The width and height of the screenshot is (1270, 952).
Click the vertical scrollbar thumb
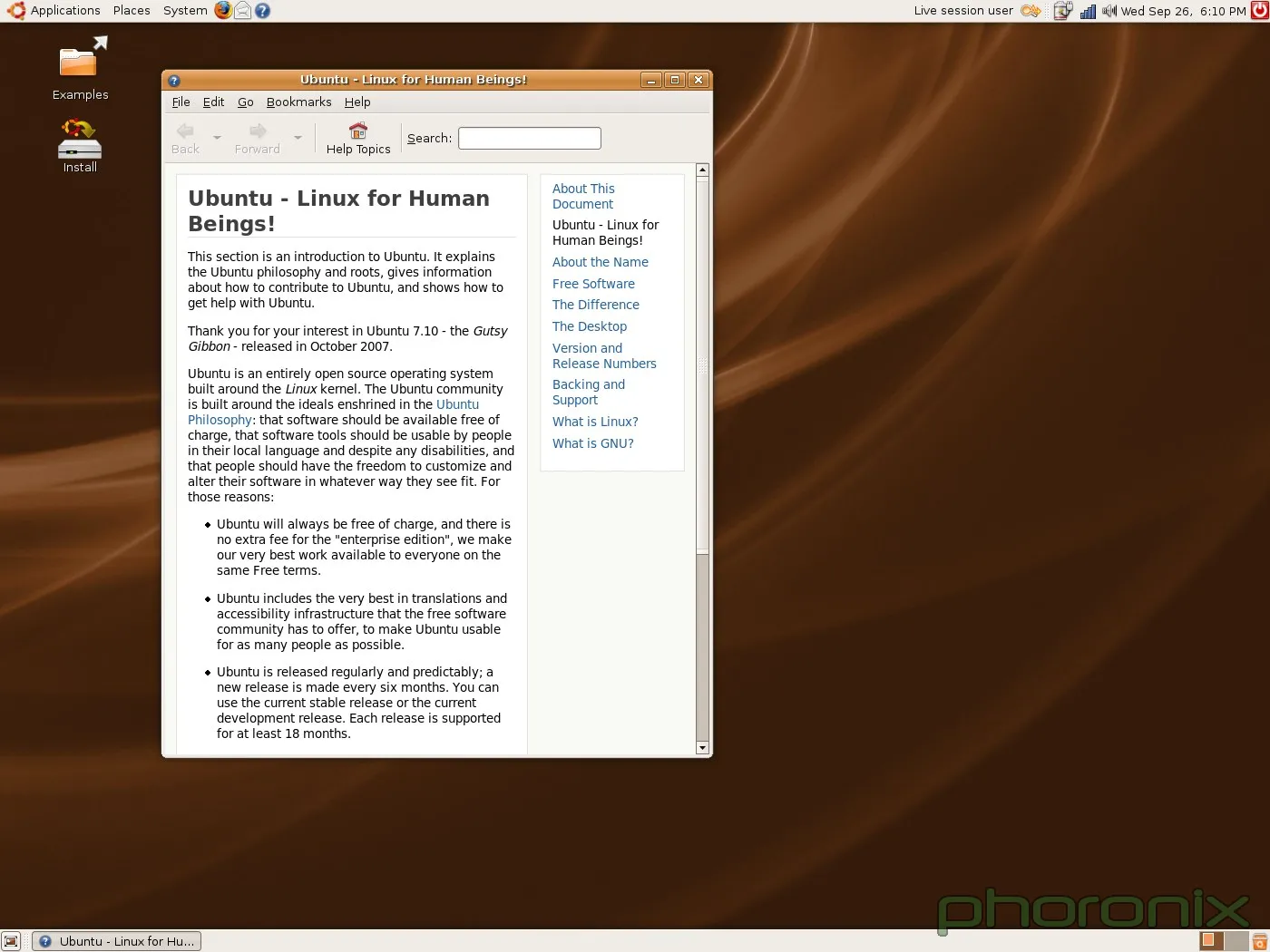pyautogui.click(x=702, y=364)
